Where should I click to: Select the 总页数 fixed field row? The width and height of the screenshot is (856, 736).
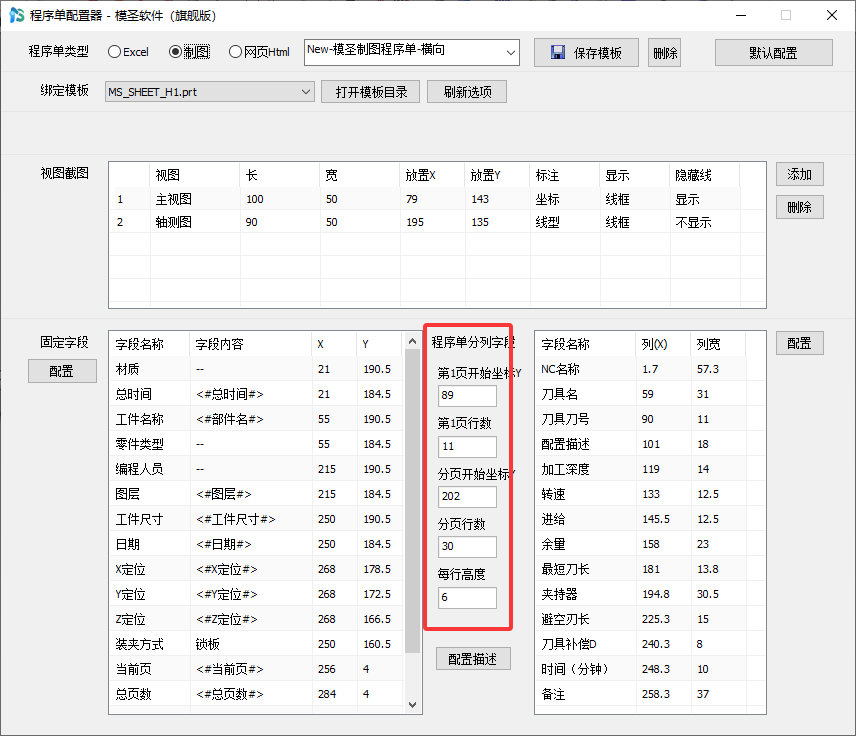(x=257, y=695)
